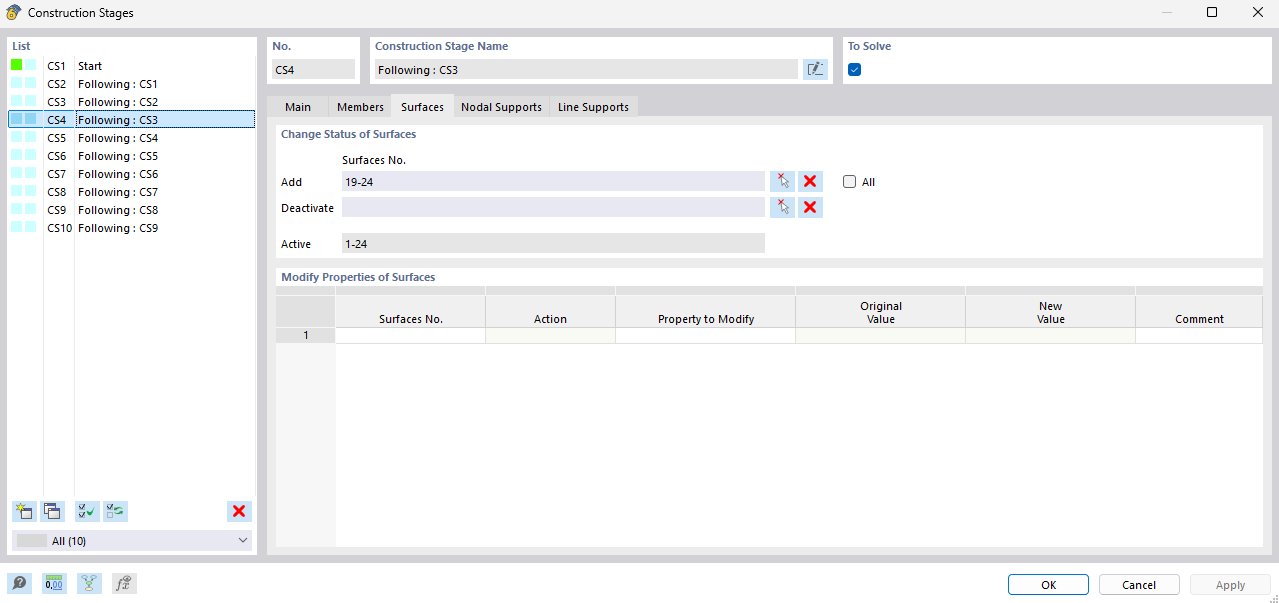
Task: Open the rename editor beside the stage name
Action: 815,68
